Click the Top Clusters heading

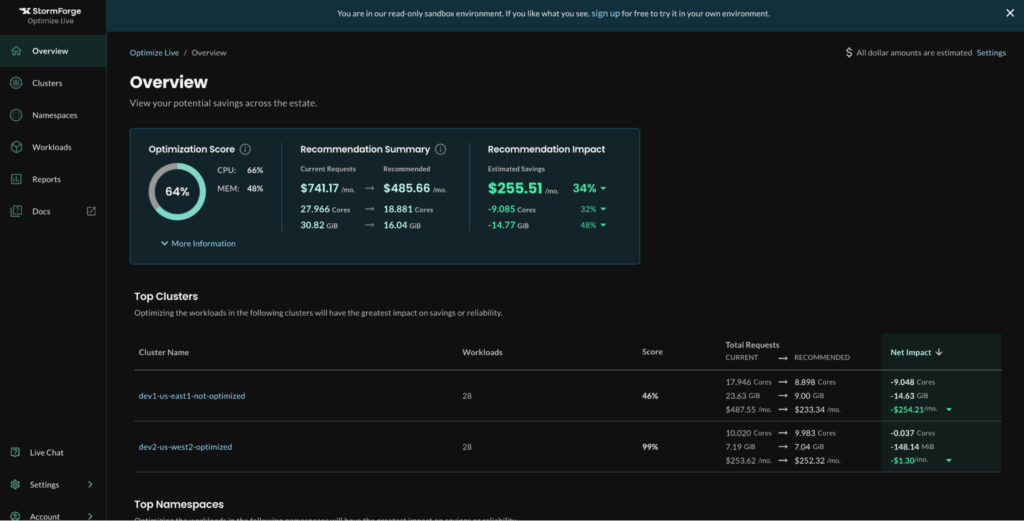pos(166,296)
